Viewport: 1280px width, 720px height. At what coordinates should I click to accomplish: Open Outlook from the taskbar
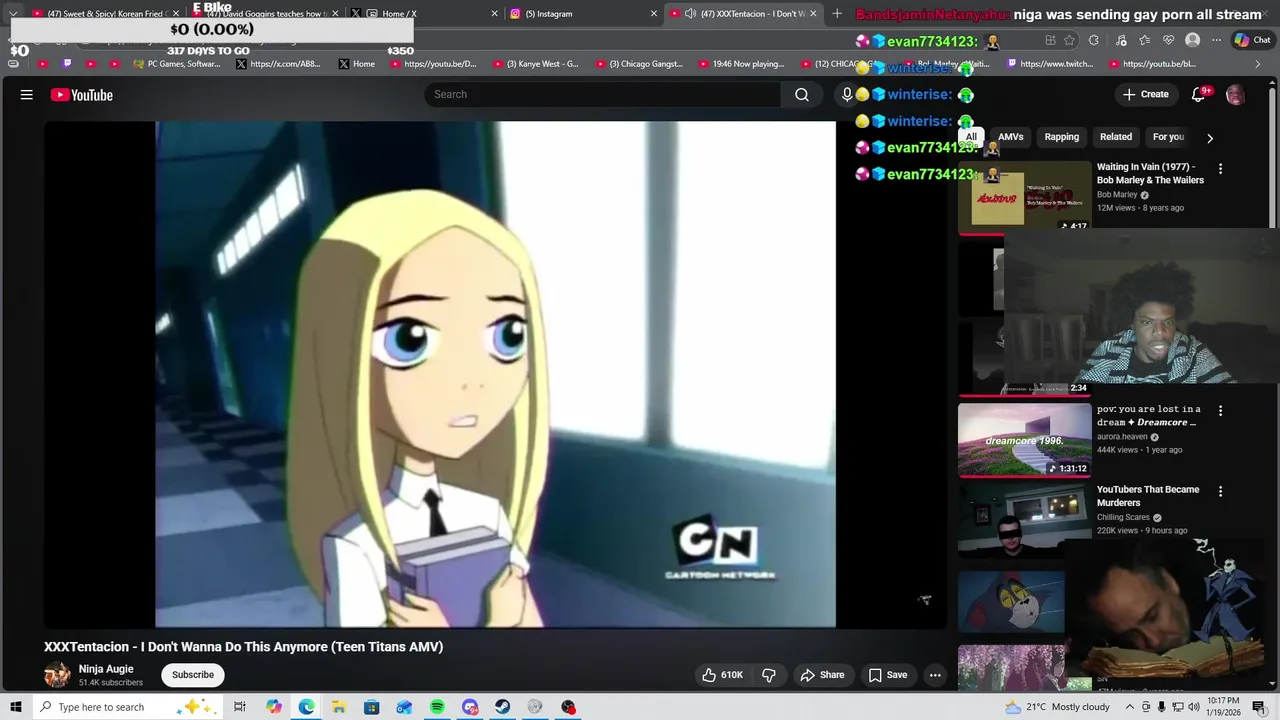(x=404, y=707)
